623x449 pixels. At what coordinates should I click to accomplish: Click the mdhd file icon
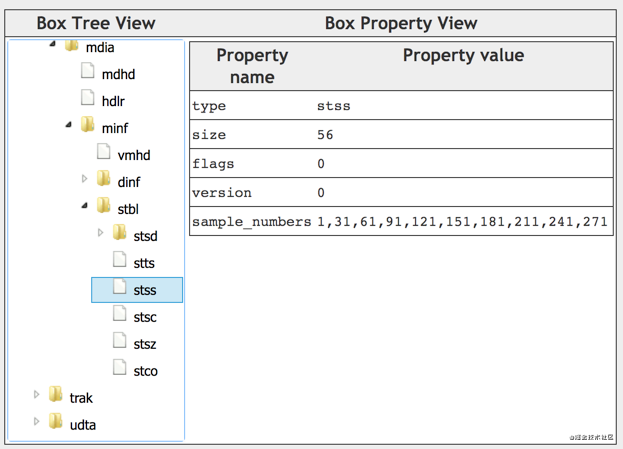point(87,71)
